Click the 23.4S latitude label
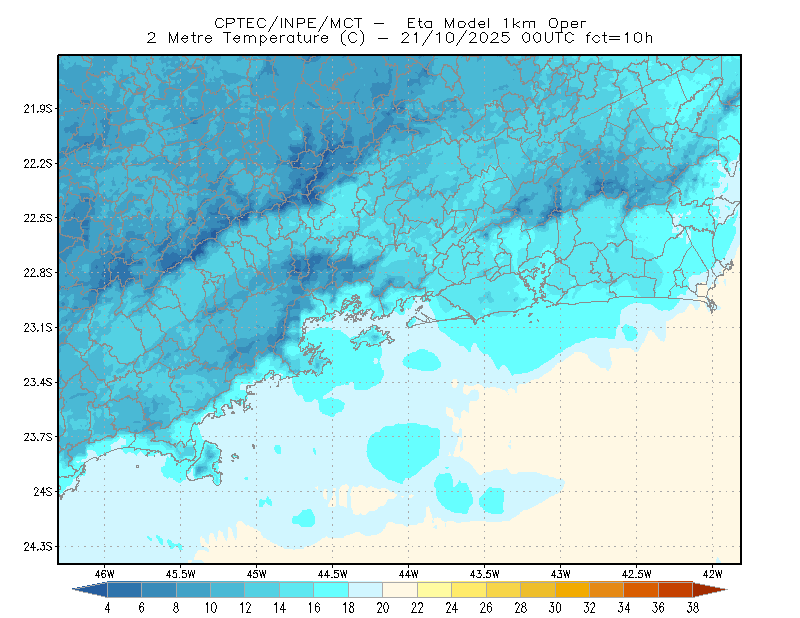800x618 pixels. [37, 382]
